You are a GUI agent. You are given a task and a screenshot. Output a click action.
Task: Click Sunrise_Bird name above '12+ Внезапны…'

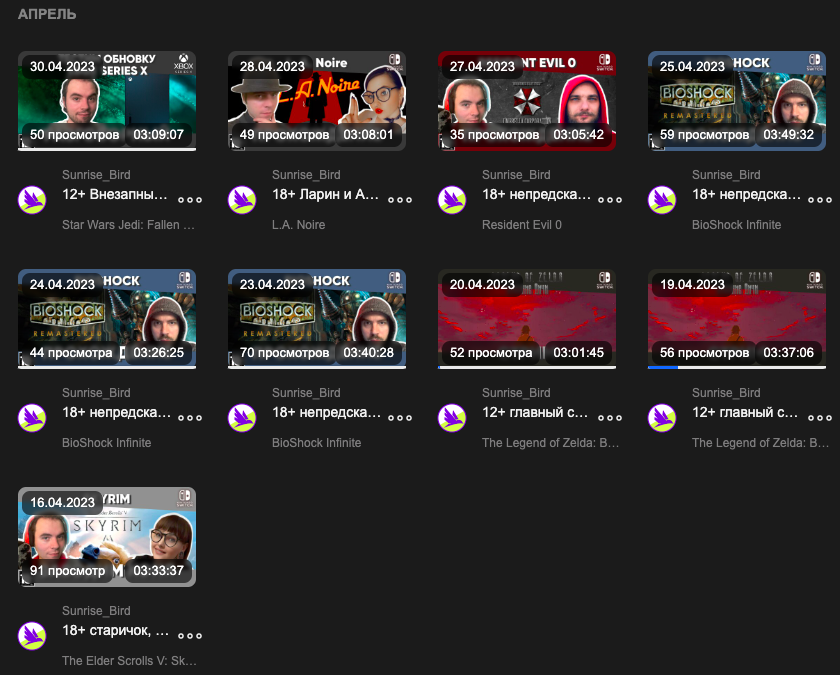(x=96, y=175)
